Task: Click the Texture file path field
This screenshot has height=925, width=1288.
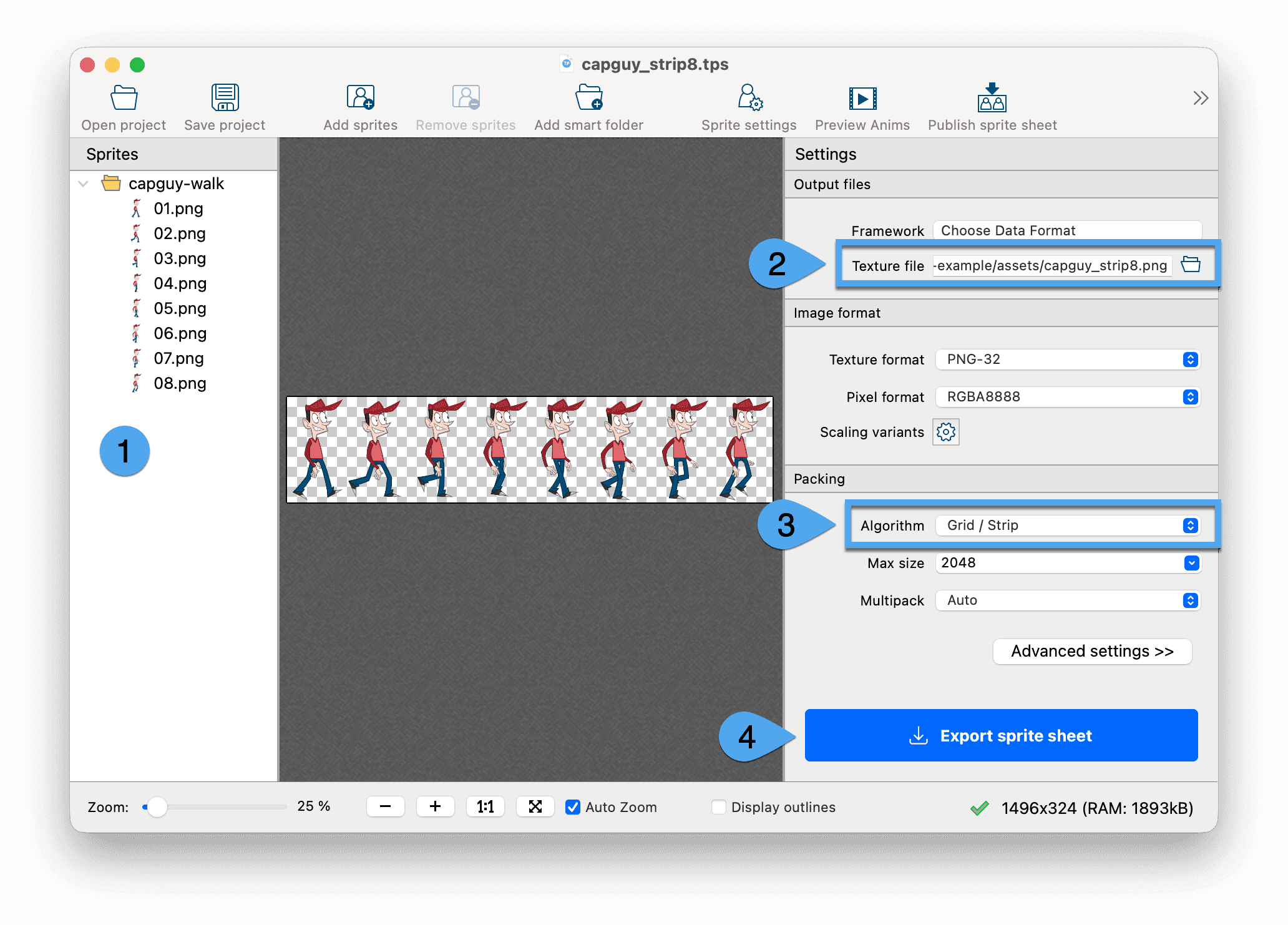Action: 1052,265
